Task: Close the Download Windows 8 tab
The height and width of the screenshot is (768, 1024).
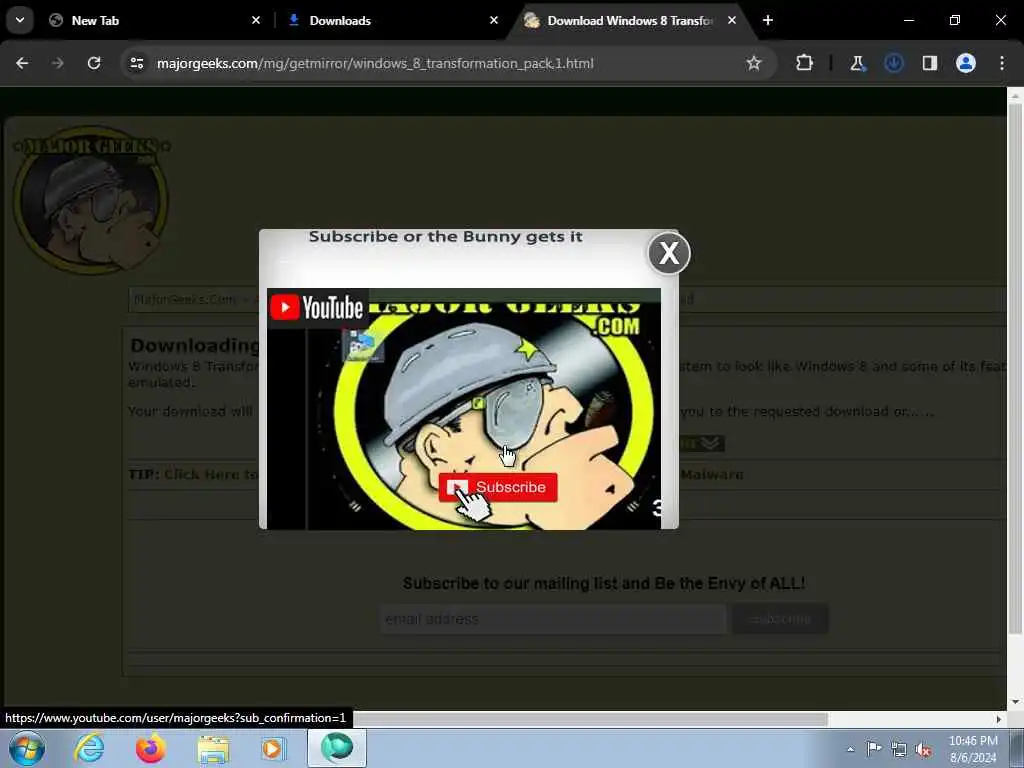Action: click(x=731, y=21)
